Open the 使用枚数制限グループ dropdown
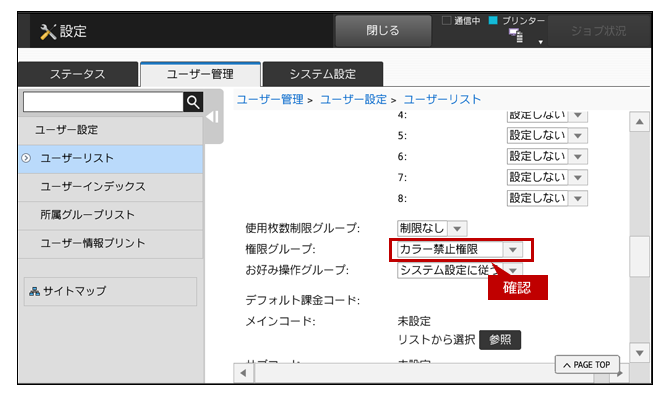Viewport: 670px width, 396px height. [x=432, y=229]
